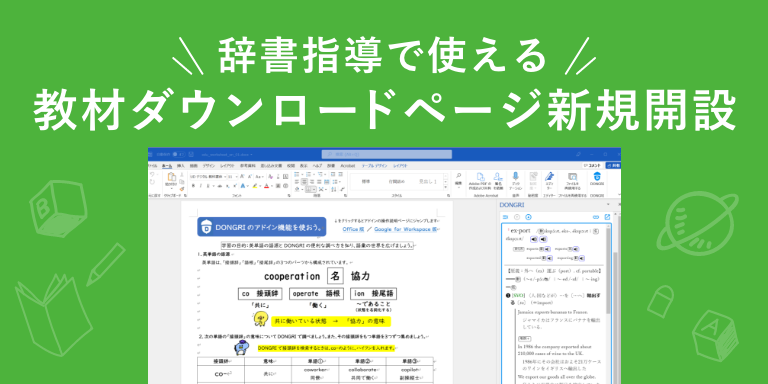Select the 行間詰め style
The width and height of the screenshot is (768, 384).
pos(397,182)
